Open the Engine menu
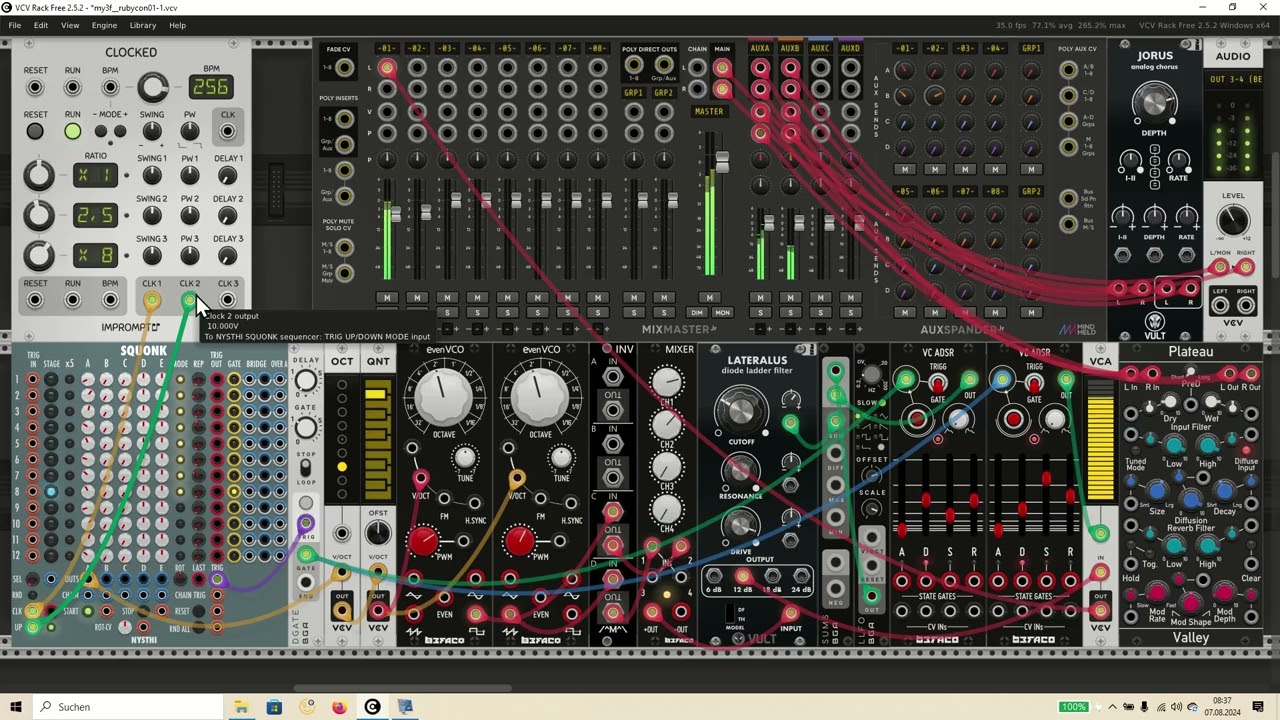The height and width of the screenshot is (720, 1280). [x=104, y=25]
